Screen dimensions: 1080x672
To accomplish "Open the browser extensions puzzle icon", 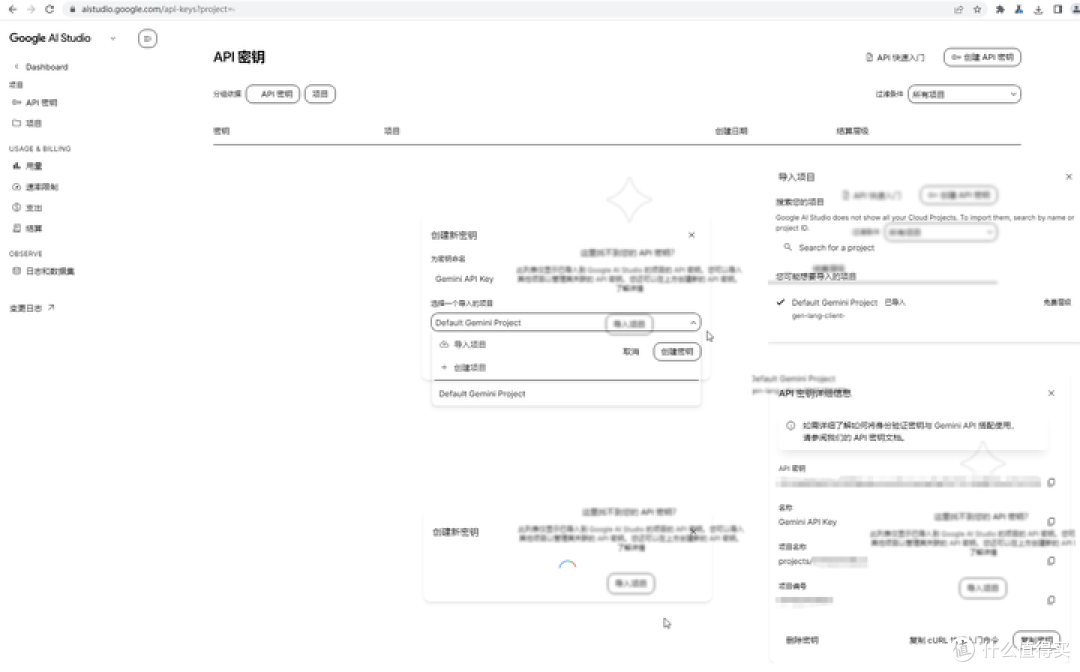I will [999, 9].
